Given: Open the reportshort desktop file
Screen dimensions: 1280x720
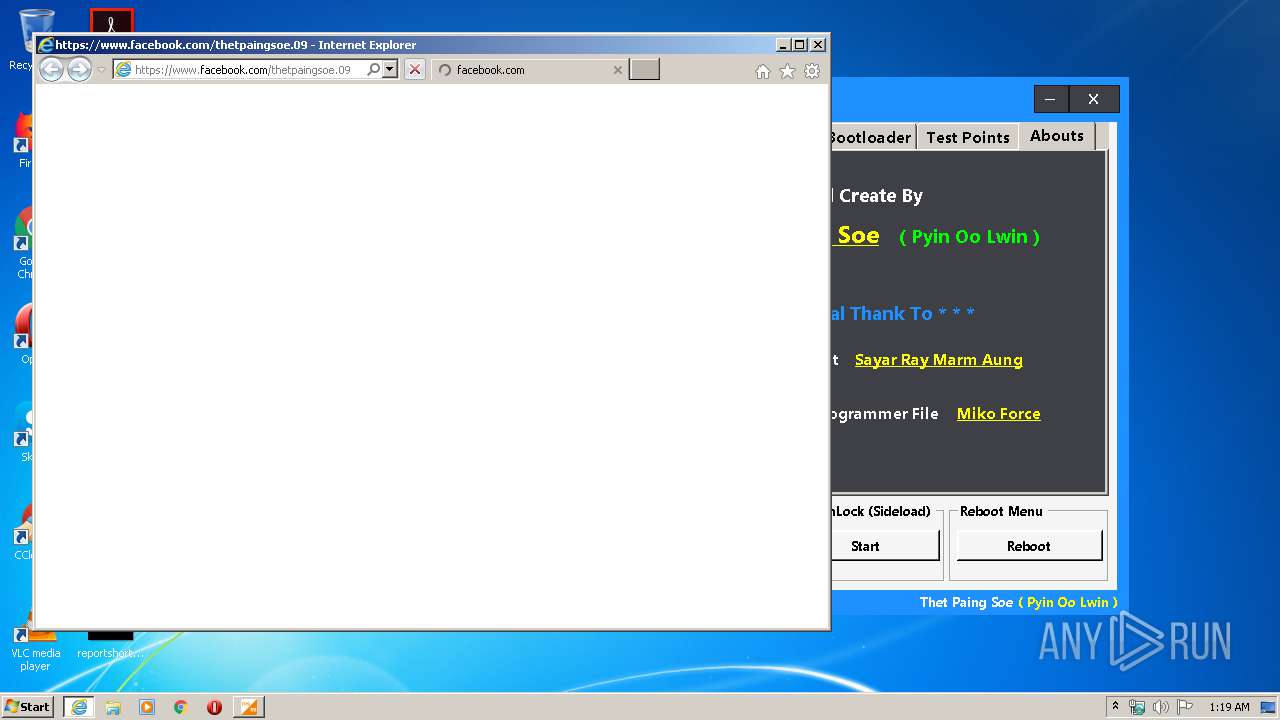Looking at the screenshot, I should 110,646.
